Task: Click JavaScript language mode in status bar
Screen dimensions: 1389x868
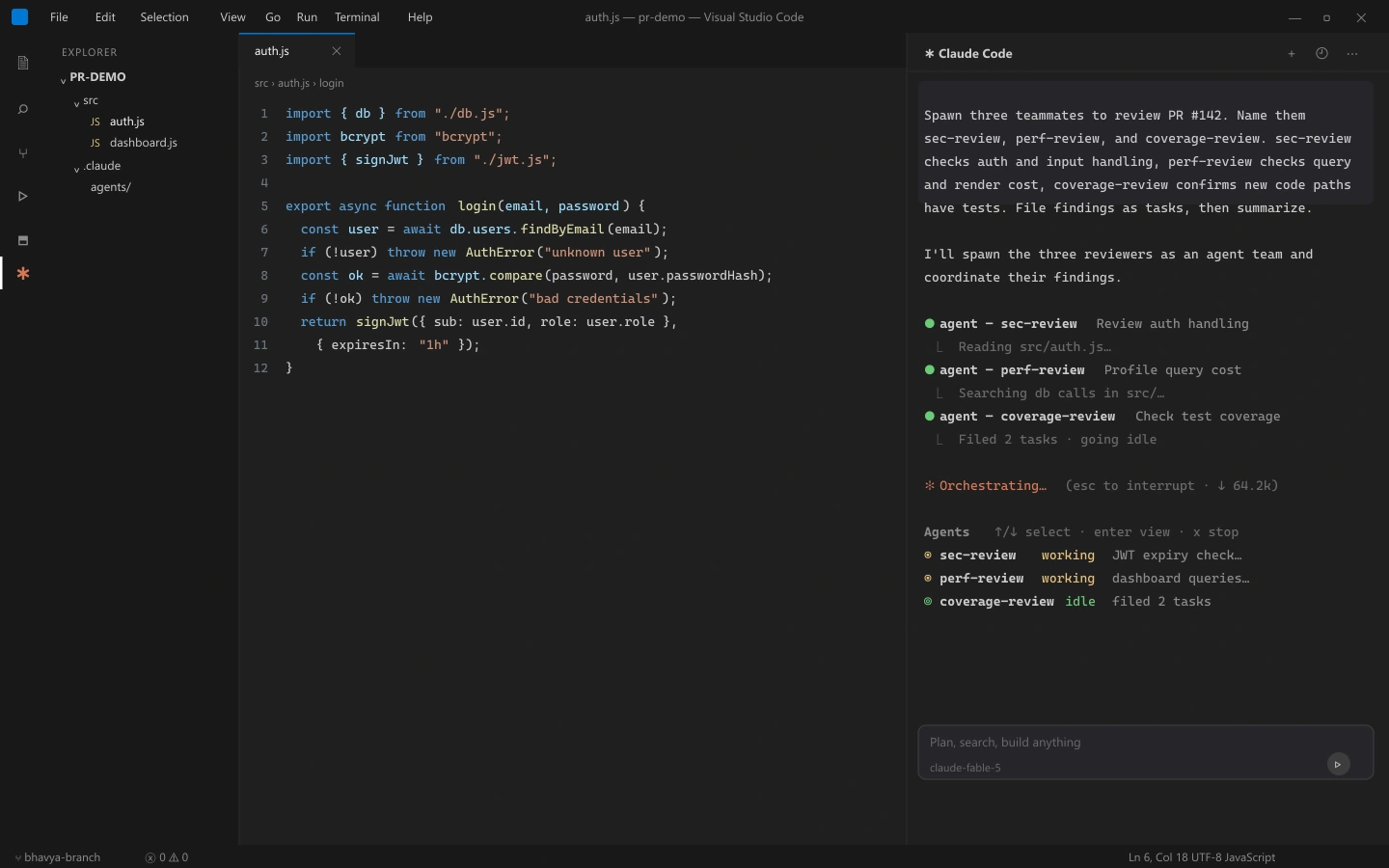Action: [x=1251, y=857]
